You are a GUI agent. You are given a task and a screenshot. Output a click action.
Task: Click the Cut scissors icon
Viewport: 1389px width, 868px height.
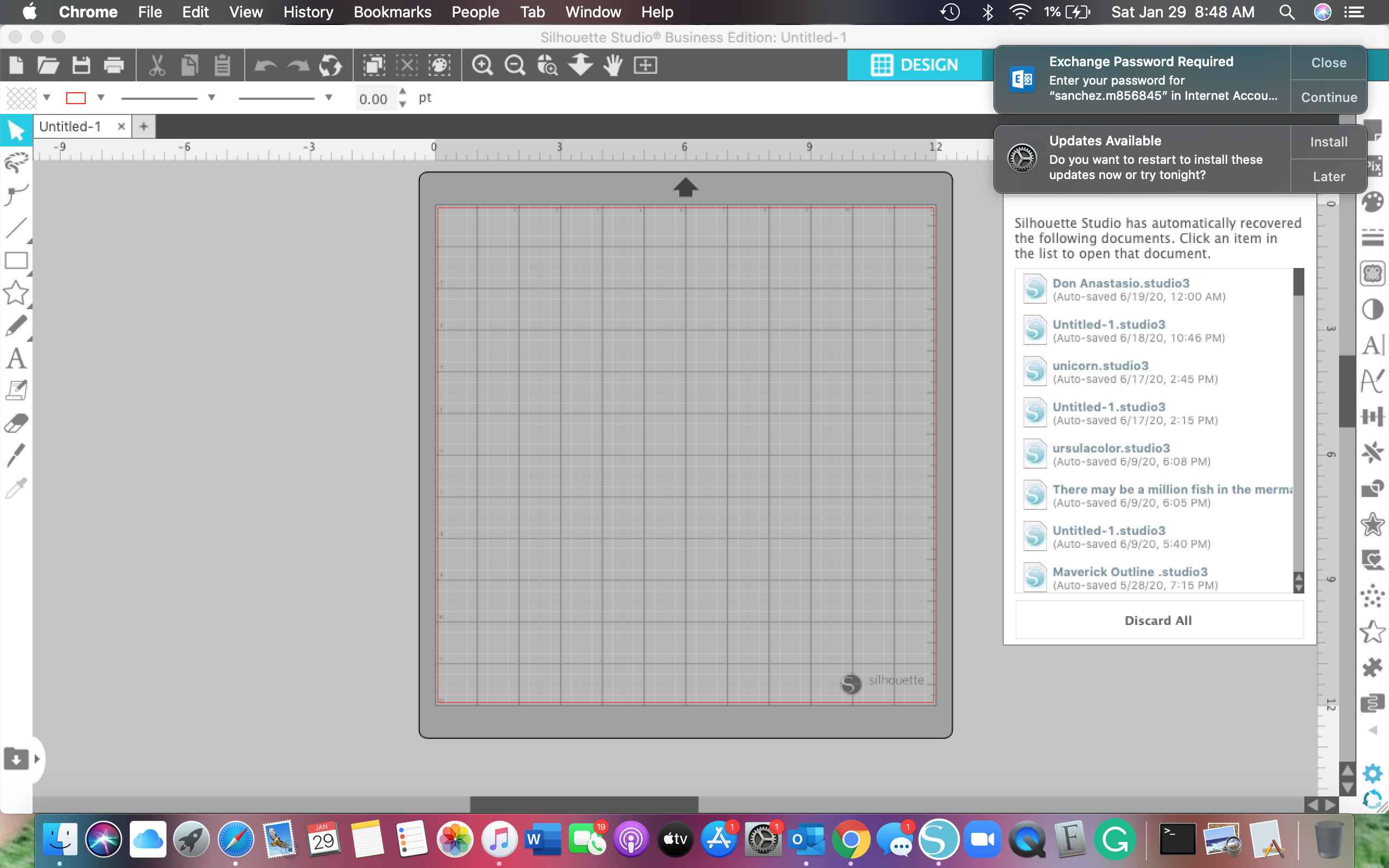pyautogui.click(x=157, y=65)
